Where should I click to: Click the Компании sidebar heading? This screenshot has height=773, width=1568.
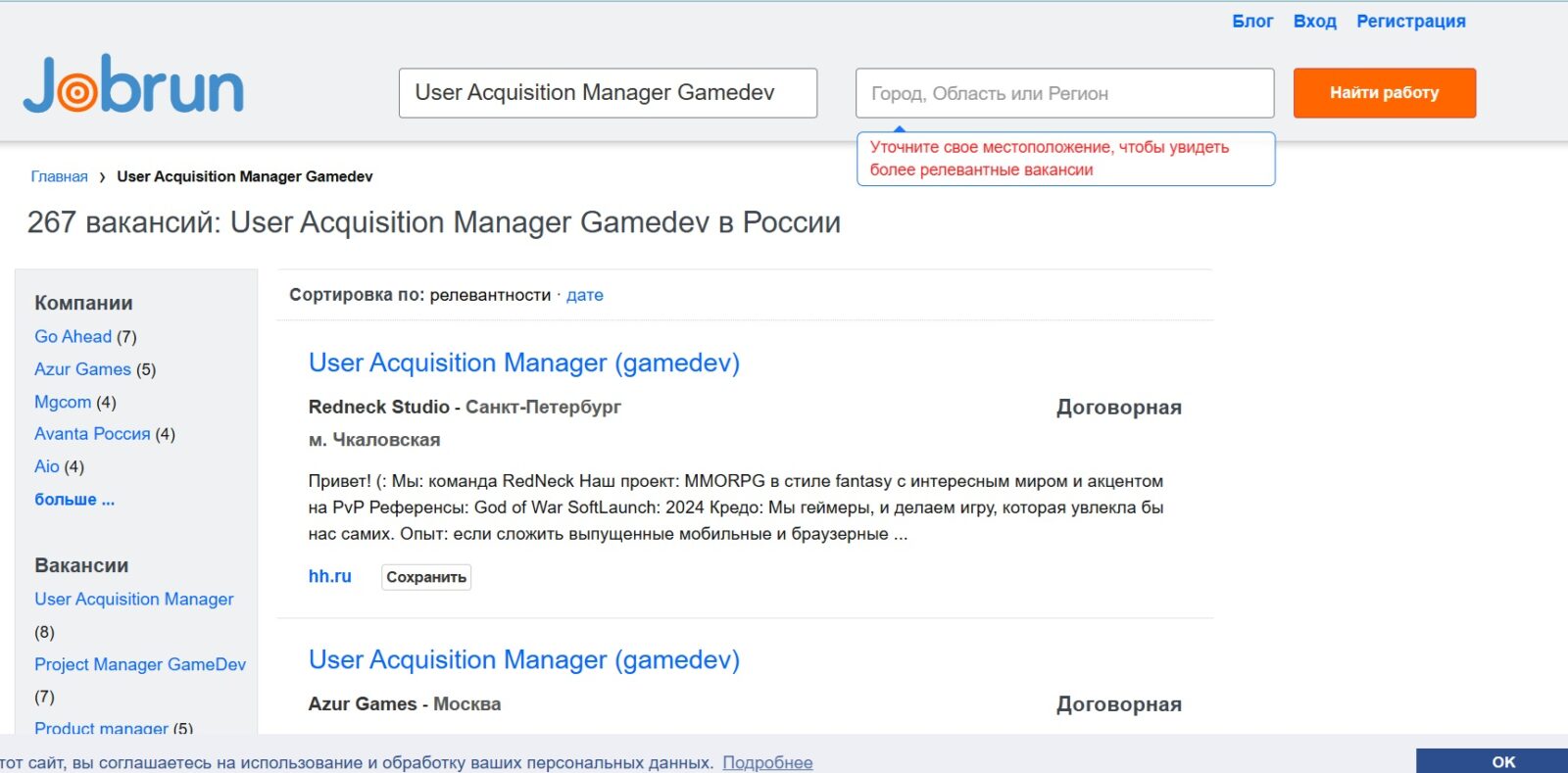click(83, 303)
